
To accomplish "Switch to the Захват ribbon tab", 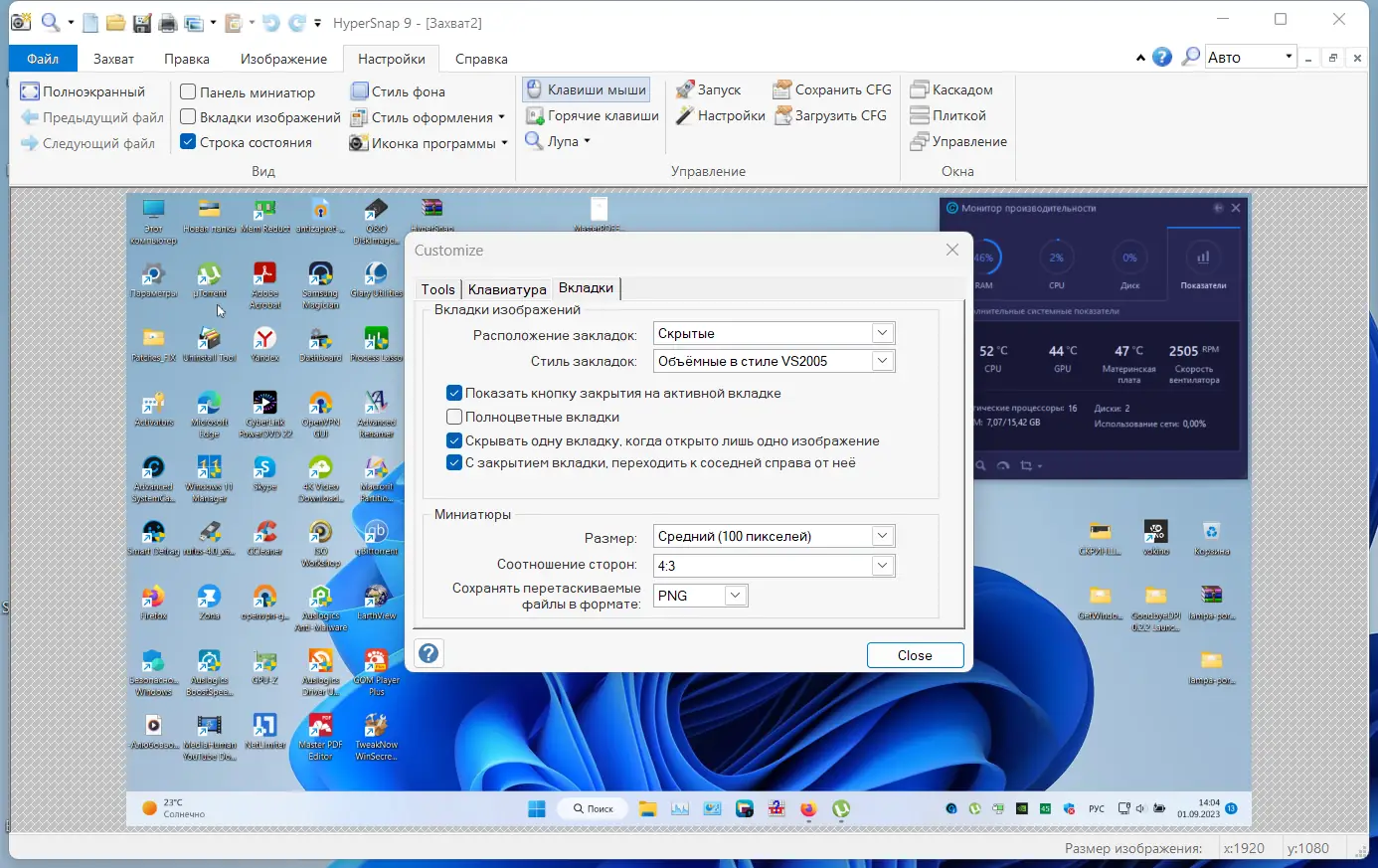I will (x=113, y=59).
